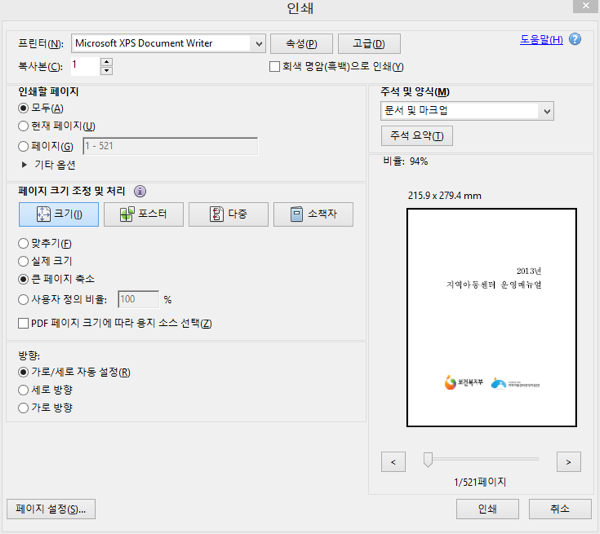Choose 큰 페이지 축소 radio option
This screenshot has width=600, height=534.
(23, 279)
